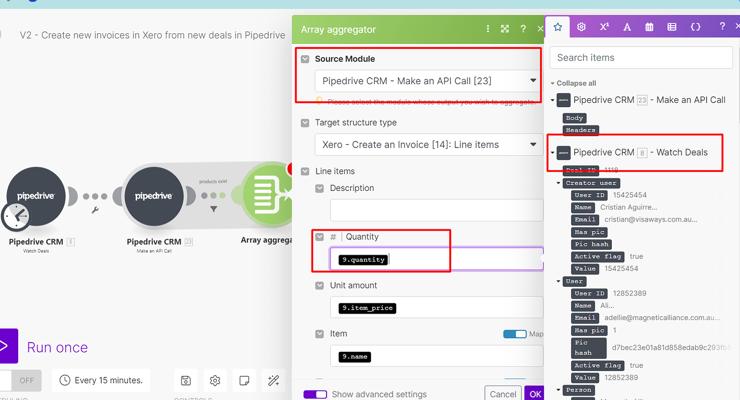
Task: Click the Description input field
Action: click(437, 210)
